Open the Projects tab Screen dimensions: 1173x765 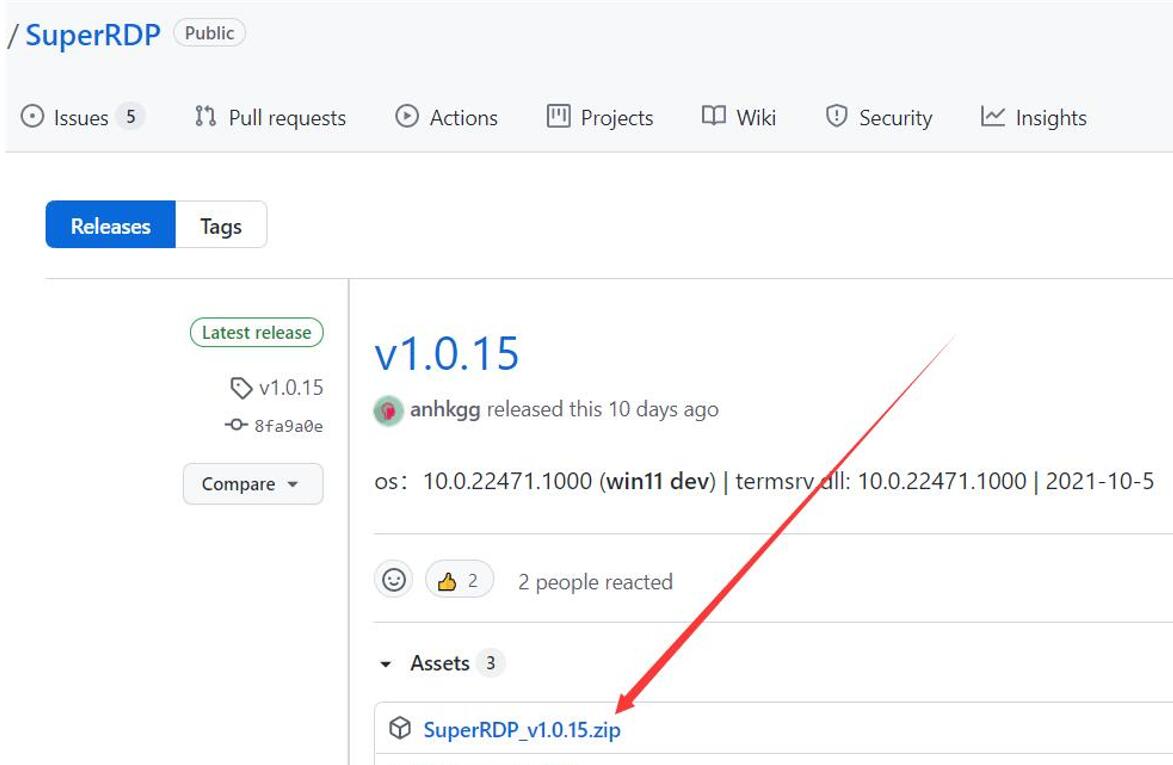(x=600, y=117)
